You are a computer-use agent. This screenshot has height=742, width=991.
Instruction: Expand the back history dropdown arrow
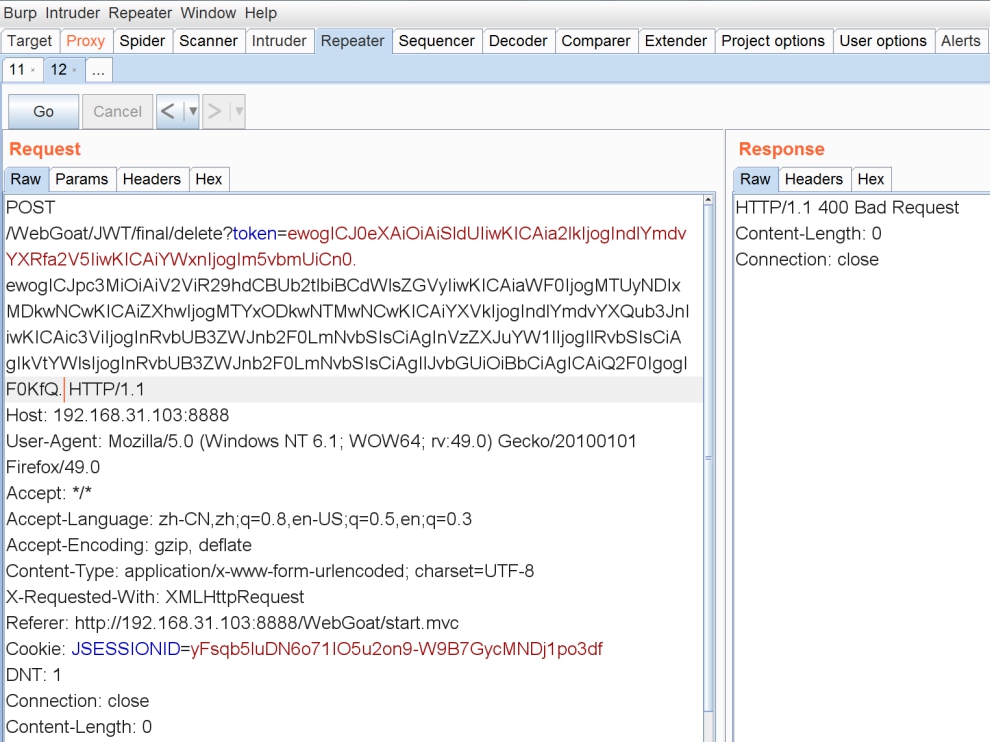[x=192, y=112]
